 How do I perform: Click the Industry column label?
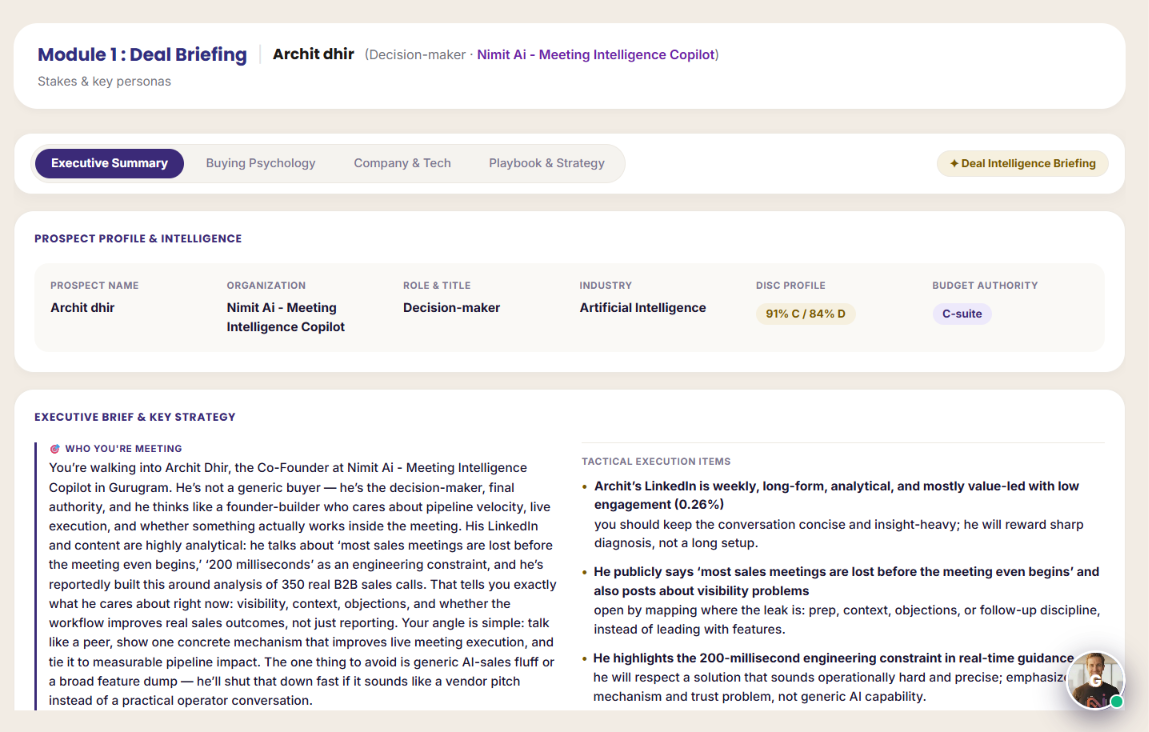(605, 286)
